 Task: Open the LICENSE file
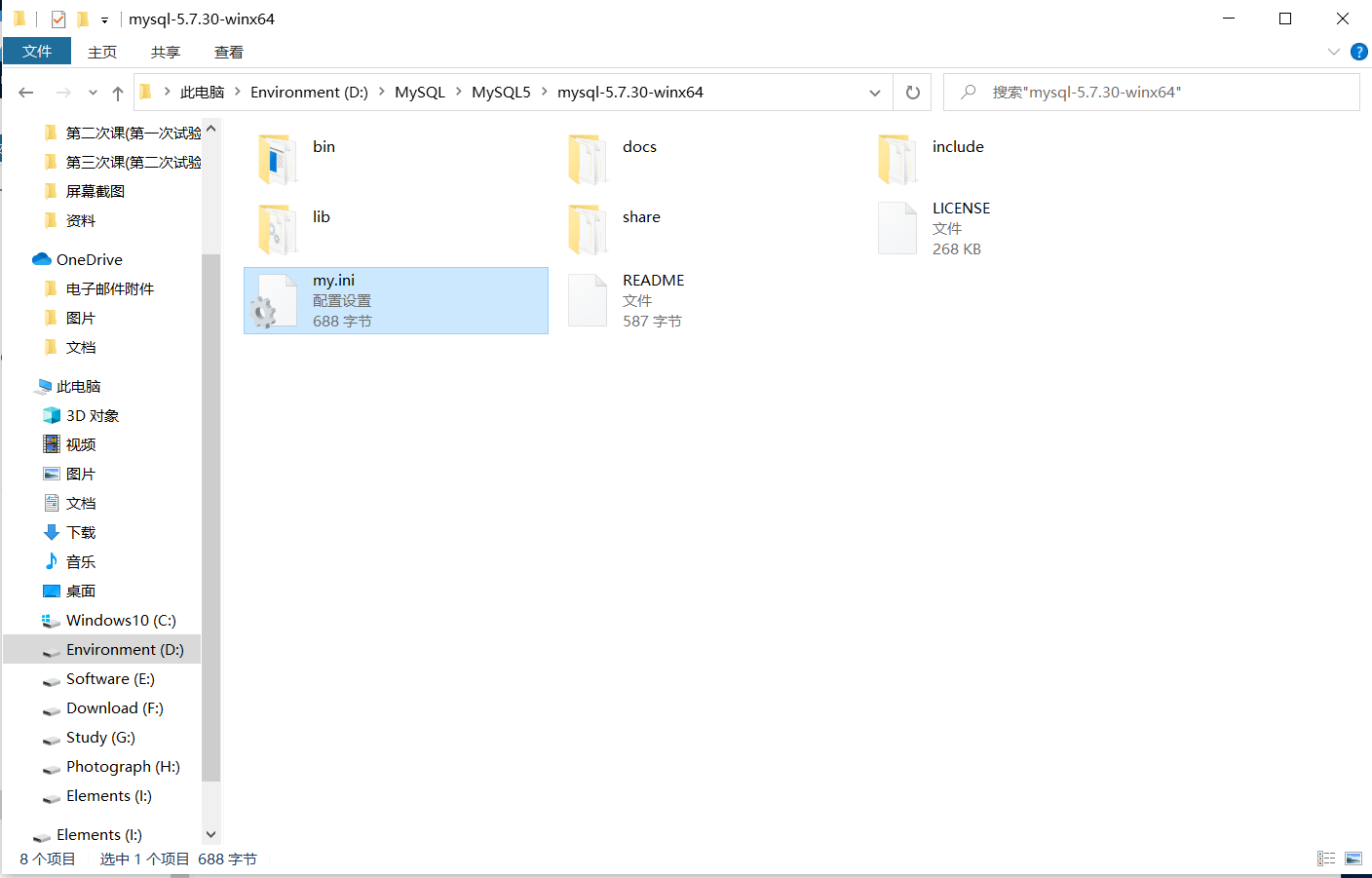pyautogui.click(x=961, y=208)
